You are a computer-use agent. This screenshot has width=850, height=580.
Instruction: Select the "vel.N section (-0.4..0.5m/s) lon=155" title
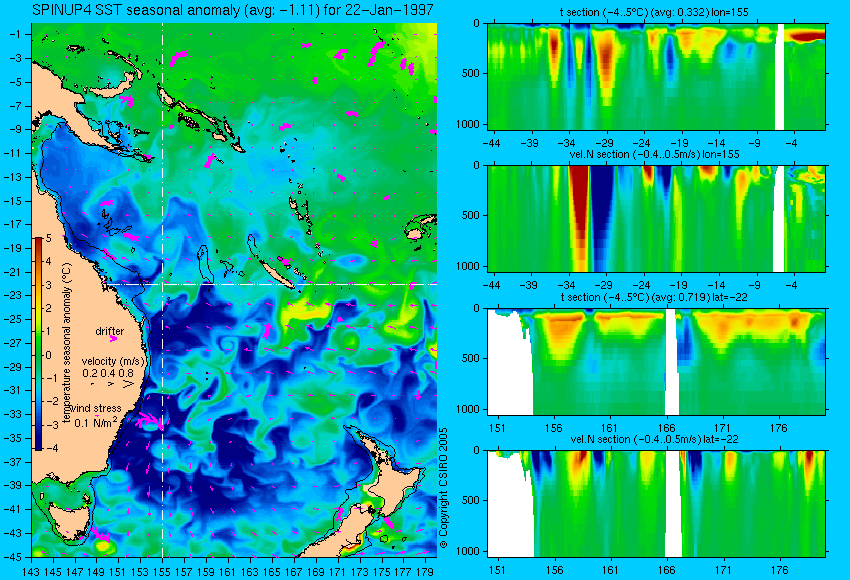[x=654, y=154]
